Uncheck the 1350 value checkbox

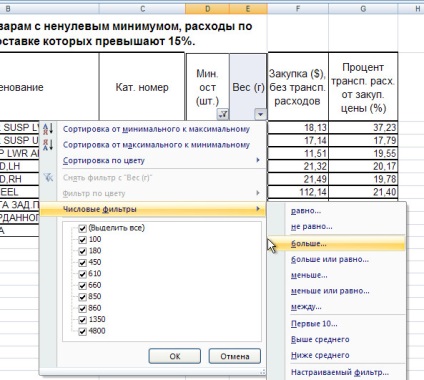pos(82,320)
